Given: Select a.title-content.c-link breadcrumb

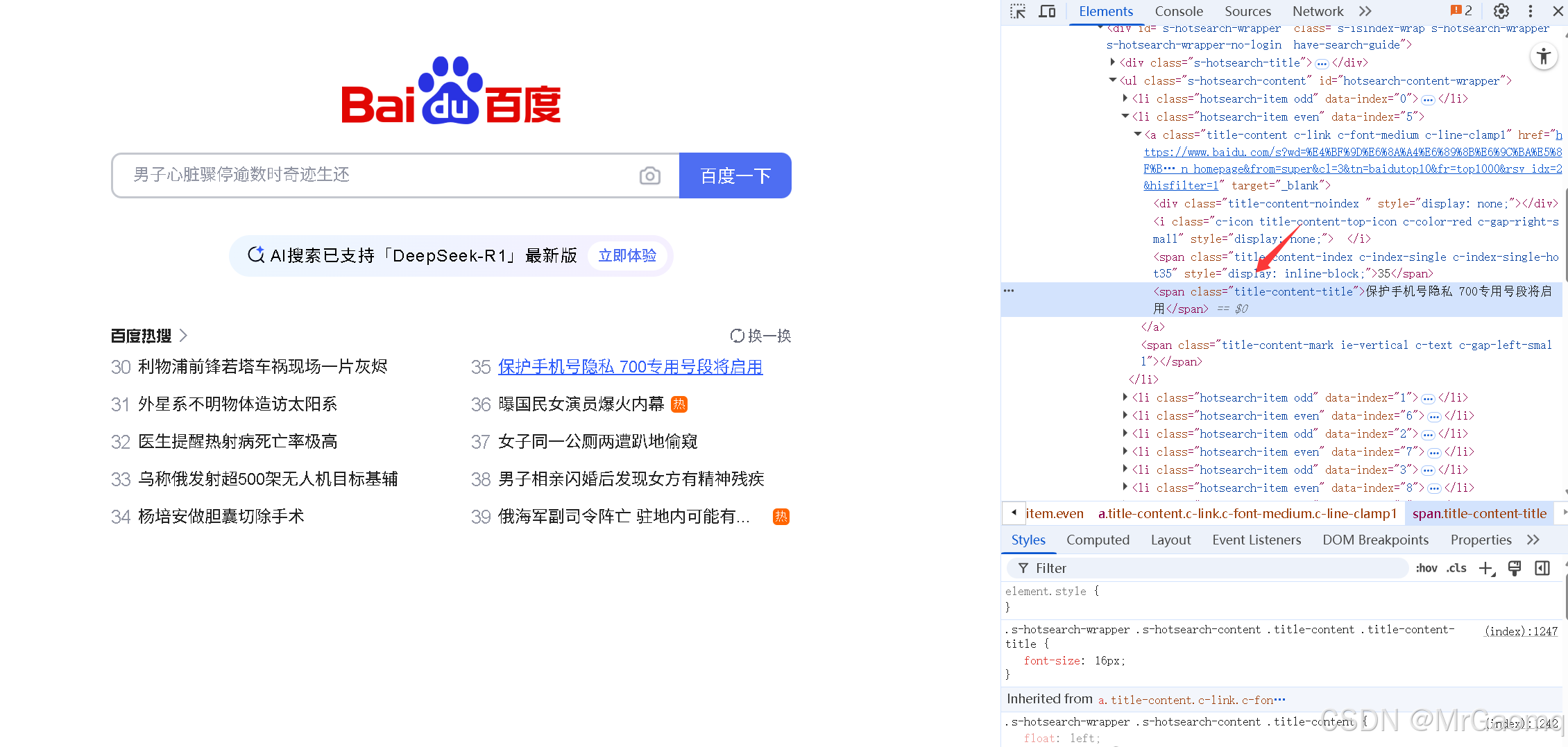Looking at the screenshot, I should pos(1247,514).
